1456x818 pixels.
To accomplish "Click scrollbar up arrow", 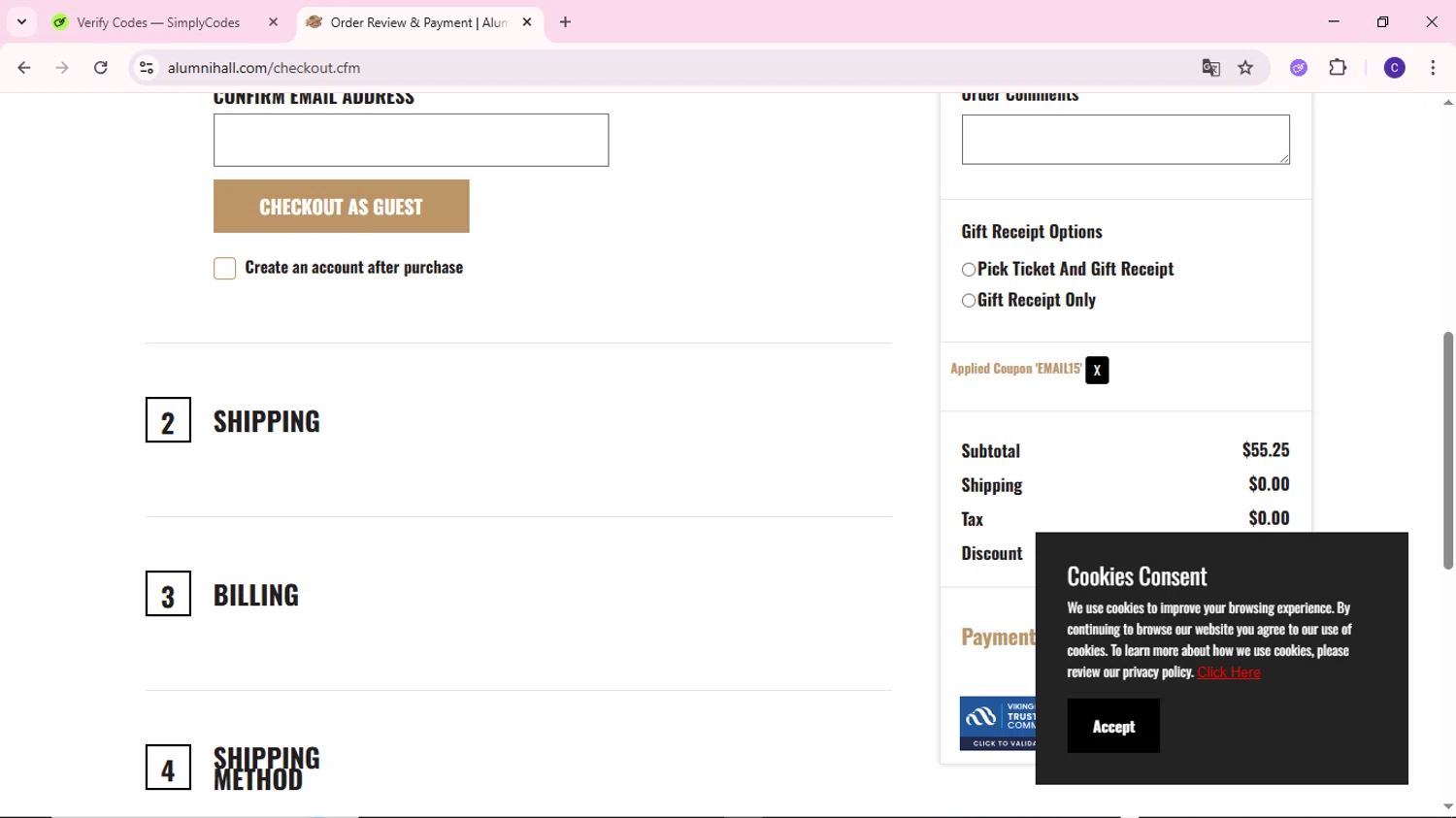I will point(1447,102).
